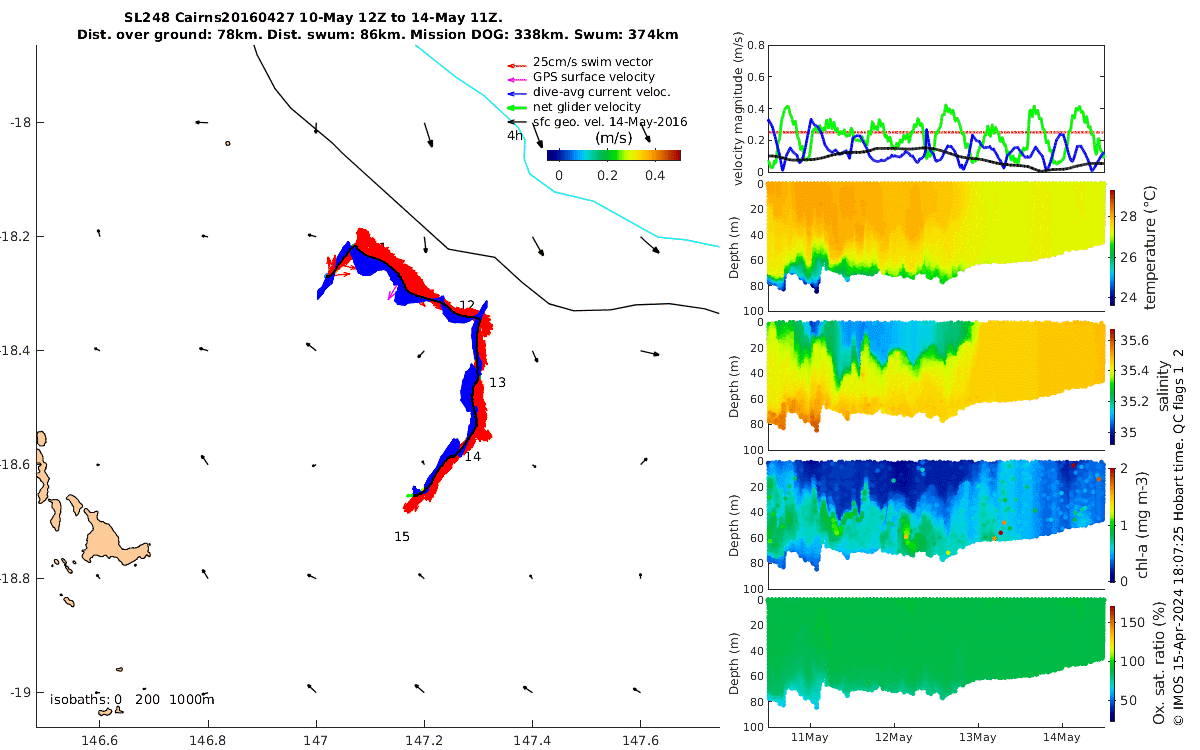Select the 'GPS surface velocity' legend text

[x=594, y=77]
